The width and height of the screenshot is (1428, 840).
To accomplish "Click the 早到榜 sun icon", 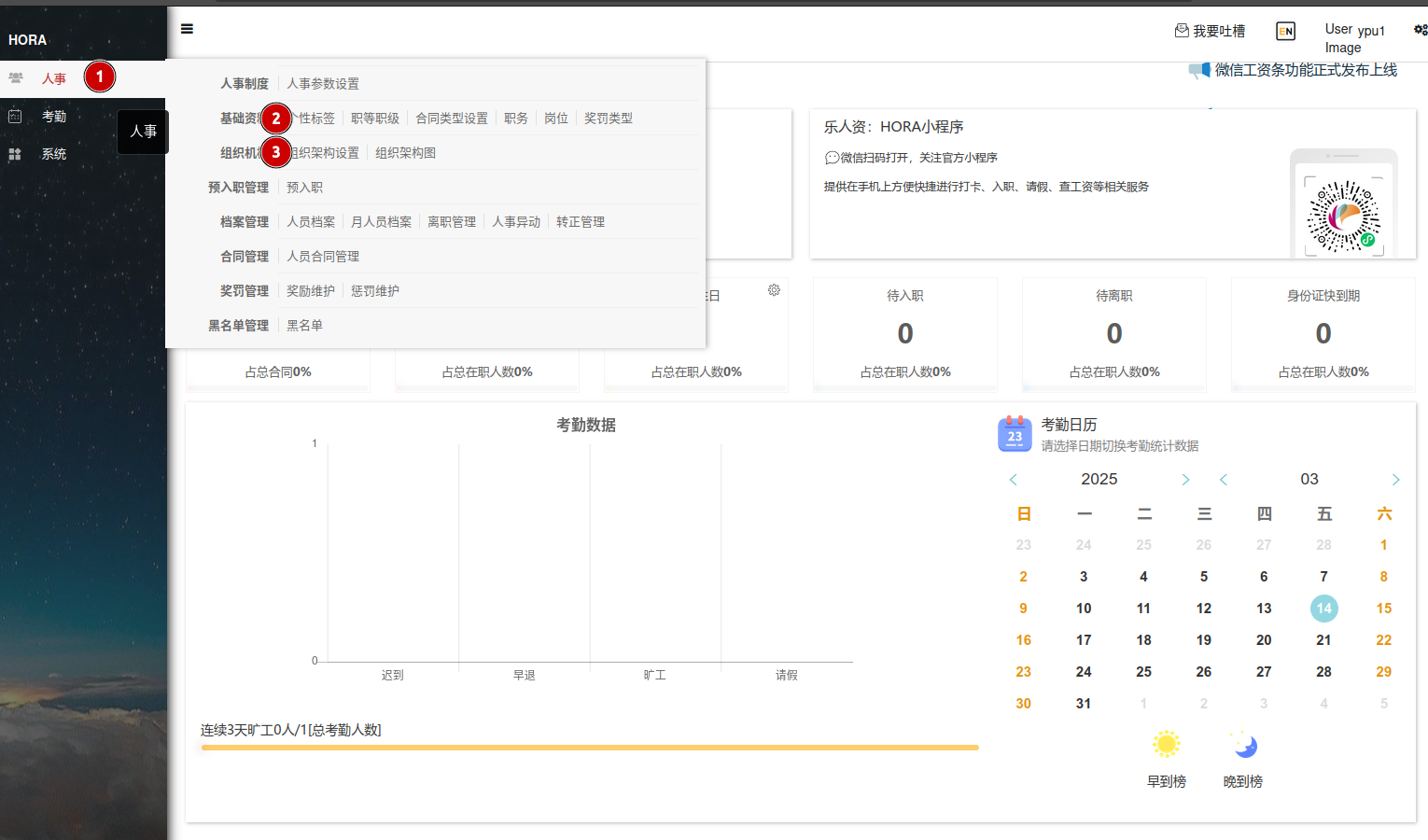I will tap(1166, 744).
